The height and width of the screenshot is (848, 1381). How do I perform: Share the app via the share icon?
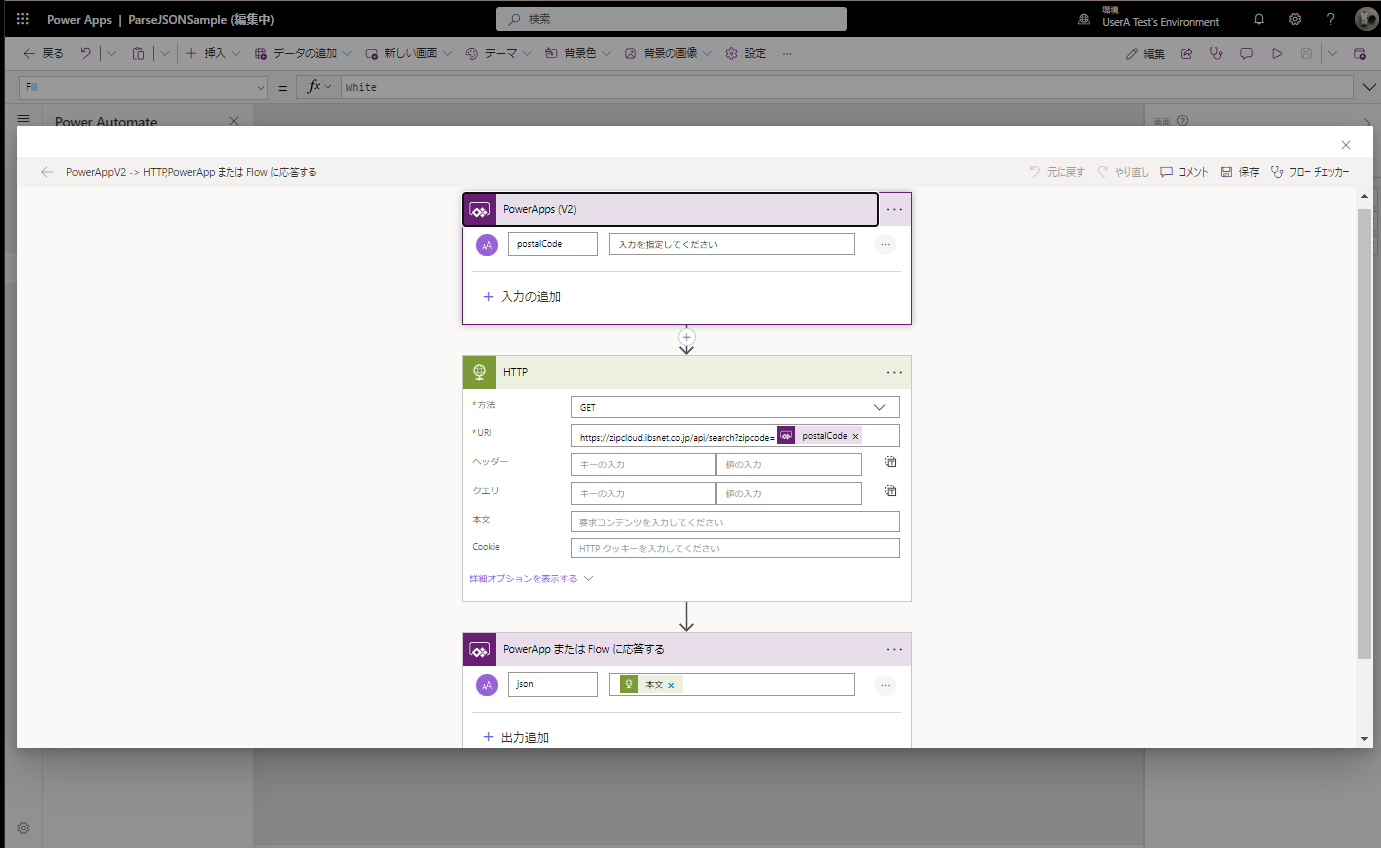pos(1186,53)
